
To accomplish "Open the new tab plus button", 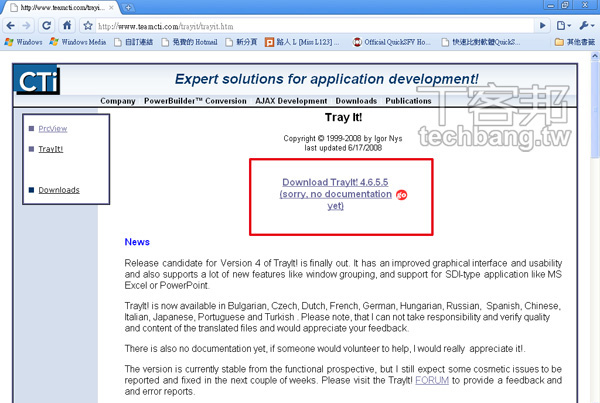I will click(x=129, y=7).
